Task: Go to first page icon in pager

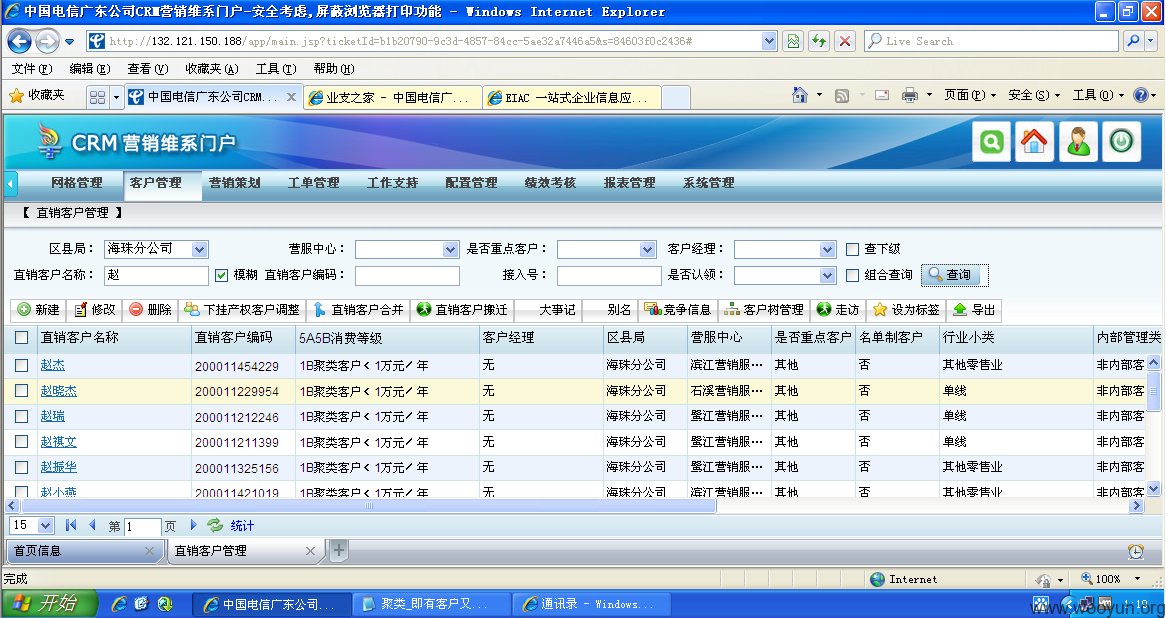Action: [x=71, y=525]
